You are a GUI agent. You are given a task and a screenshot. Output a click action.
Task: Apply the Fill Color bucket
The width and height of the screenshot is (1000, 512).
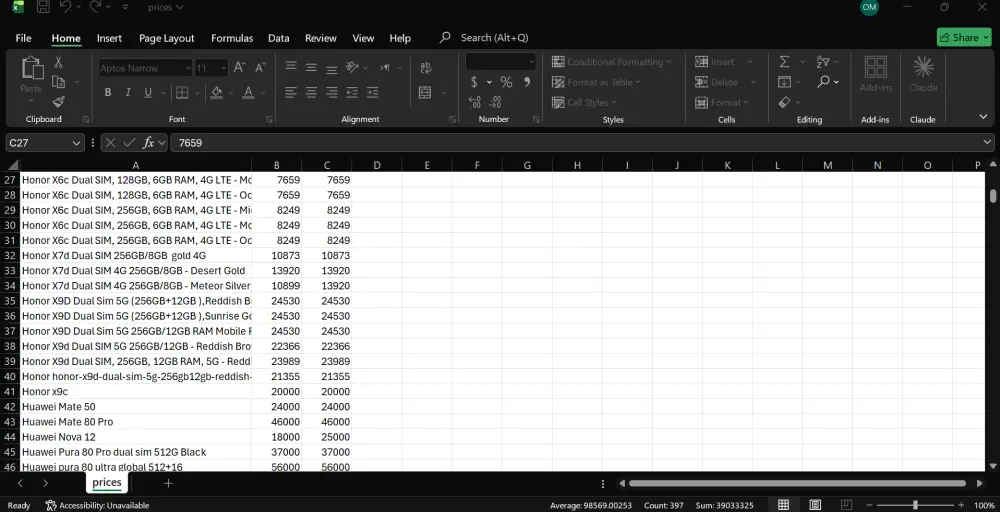click(216, 92)
